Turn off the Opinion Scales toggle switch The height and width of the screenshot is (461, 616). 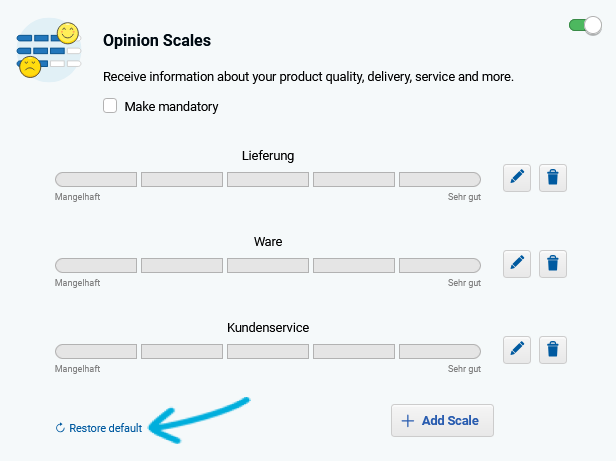point(585,26)
